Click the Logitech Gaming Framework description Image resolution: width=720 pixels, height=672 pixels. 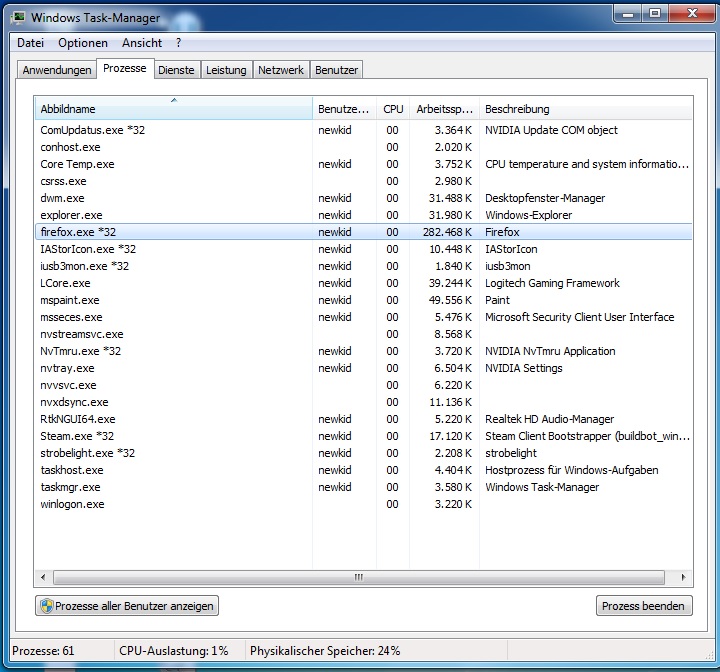[x=552, y=283]
